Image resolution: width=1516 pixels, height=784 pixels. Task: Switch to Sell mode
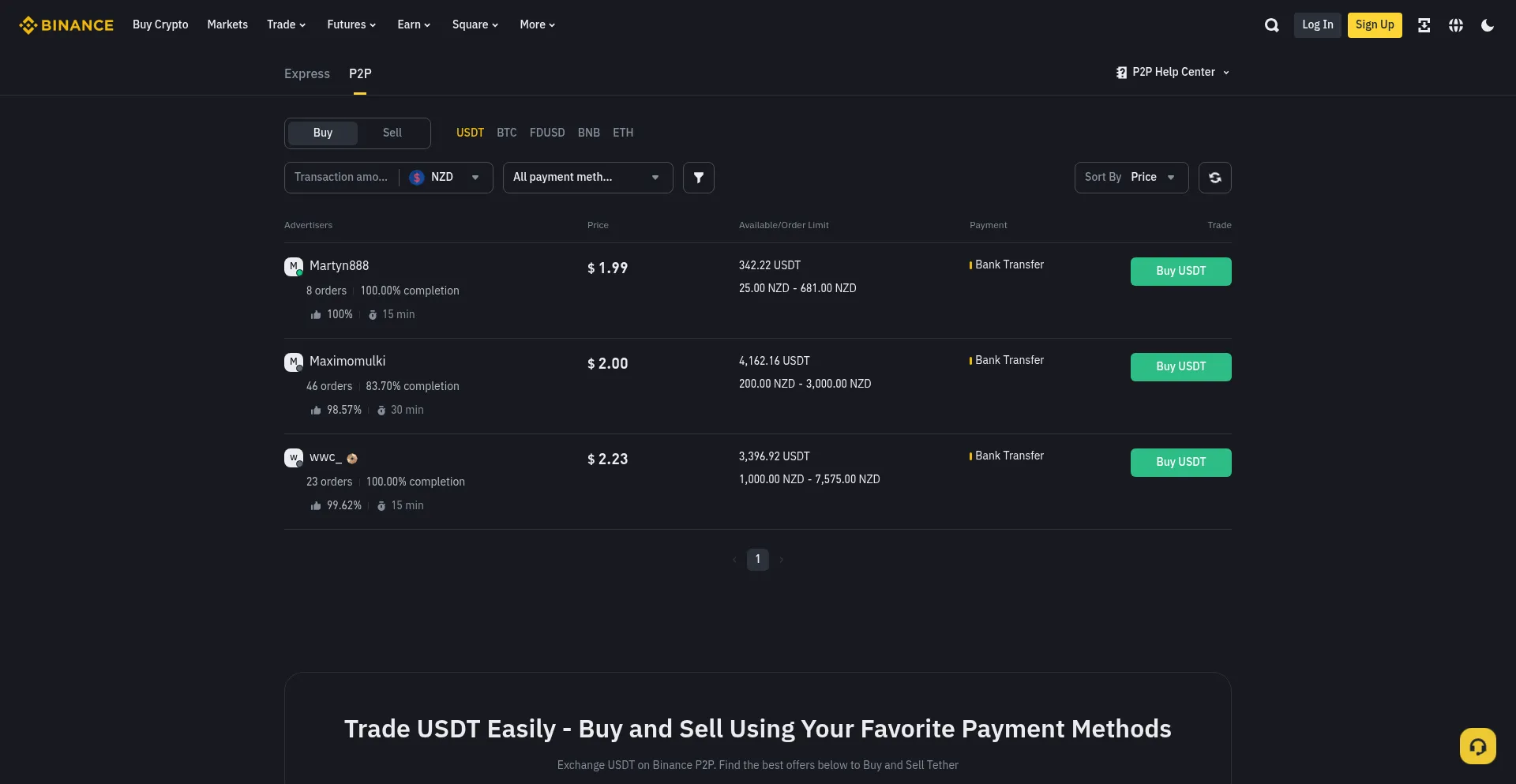click(392, 133)
